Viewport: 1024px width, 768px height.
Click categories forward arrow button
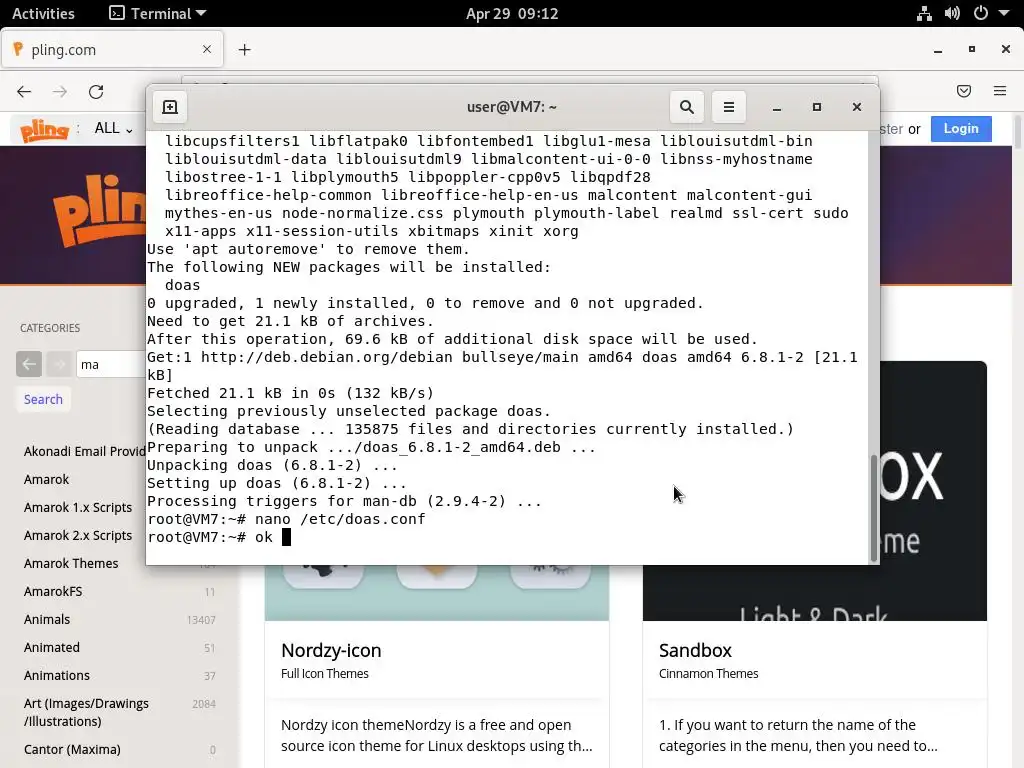pos(59,364)
